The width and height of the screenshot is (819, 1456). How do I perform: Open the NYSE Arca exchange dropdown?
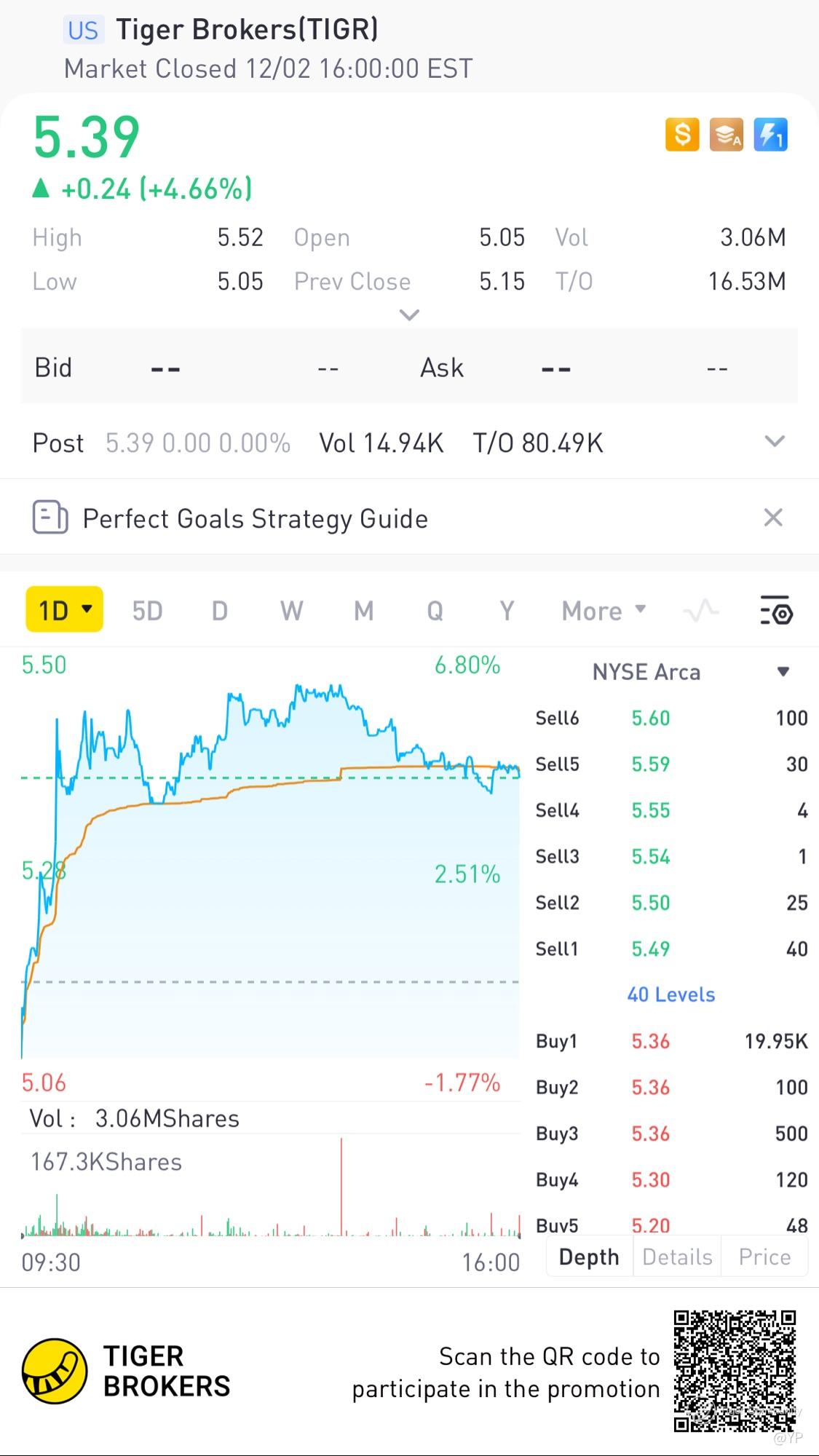click(783, 671)
